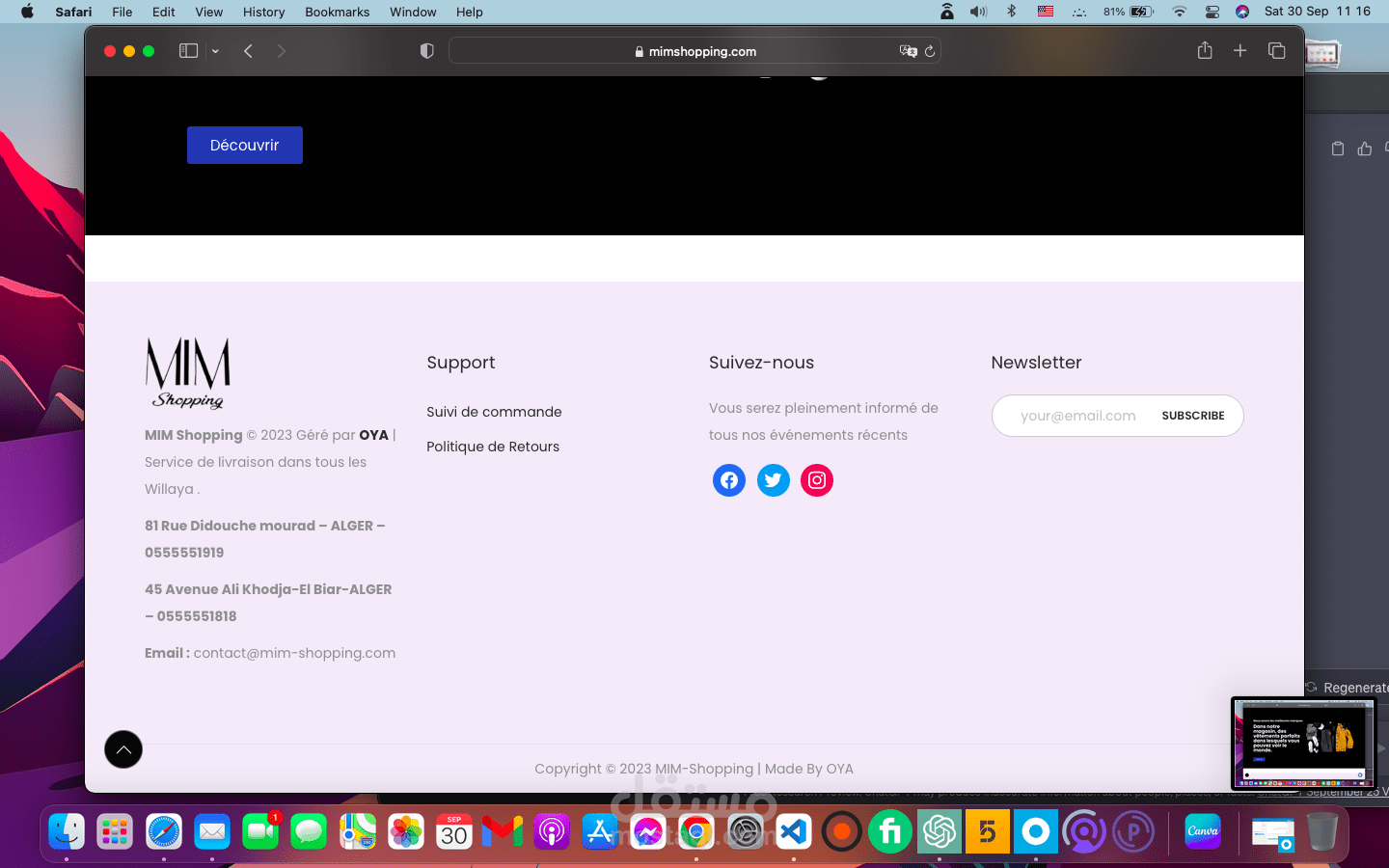The height and width of the screenshot is (868, 1389).
Task: Toggle the Safari sidebar button
Action: pos(188,51)
